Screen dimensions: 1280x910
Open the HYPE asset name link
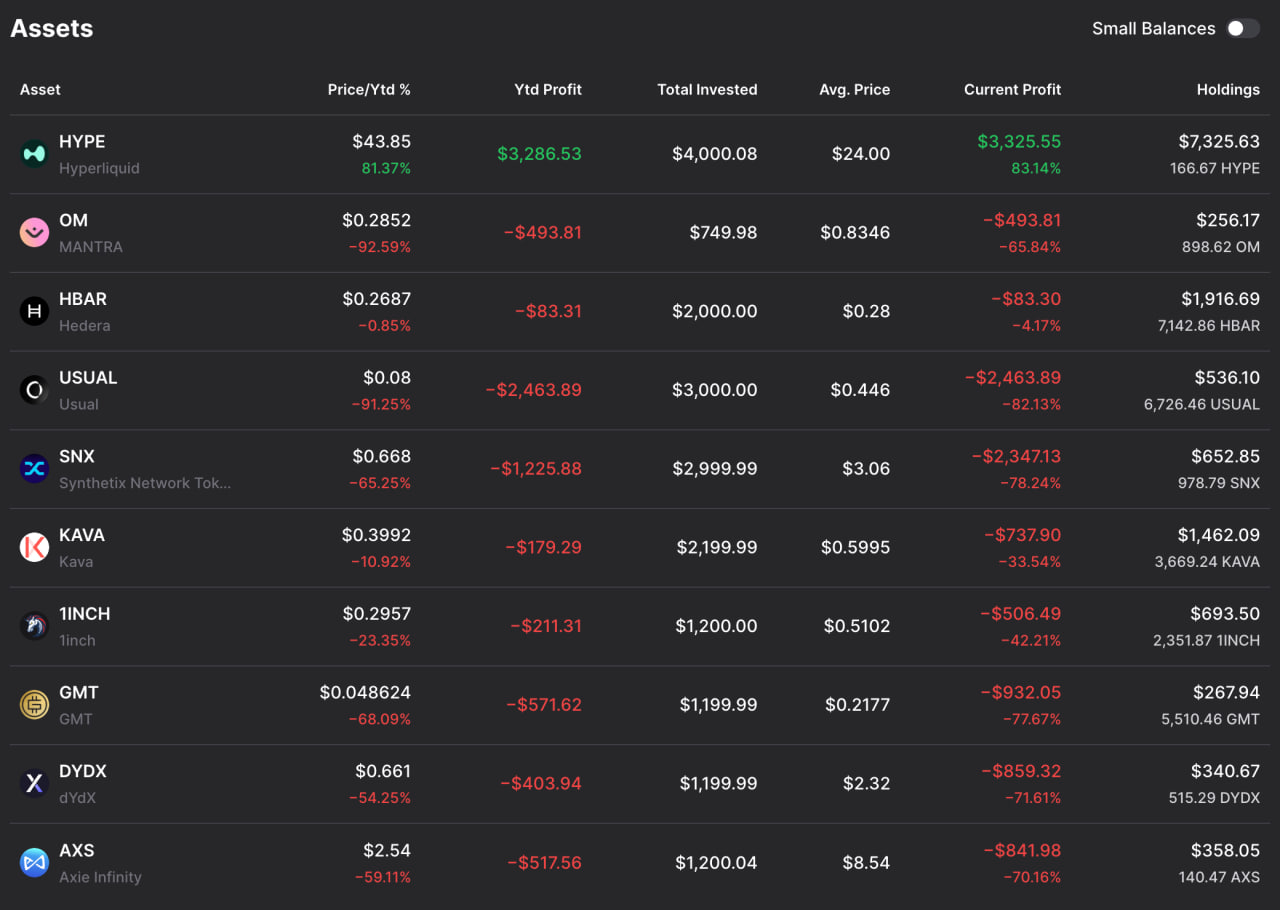pyautogui.click(x=82, y=142)
